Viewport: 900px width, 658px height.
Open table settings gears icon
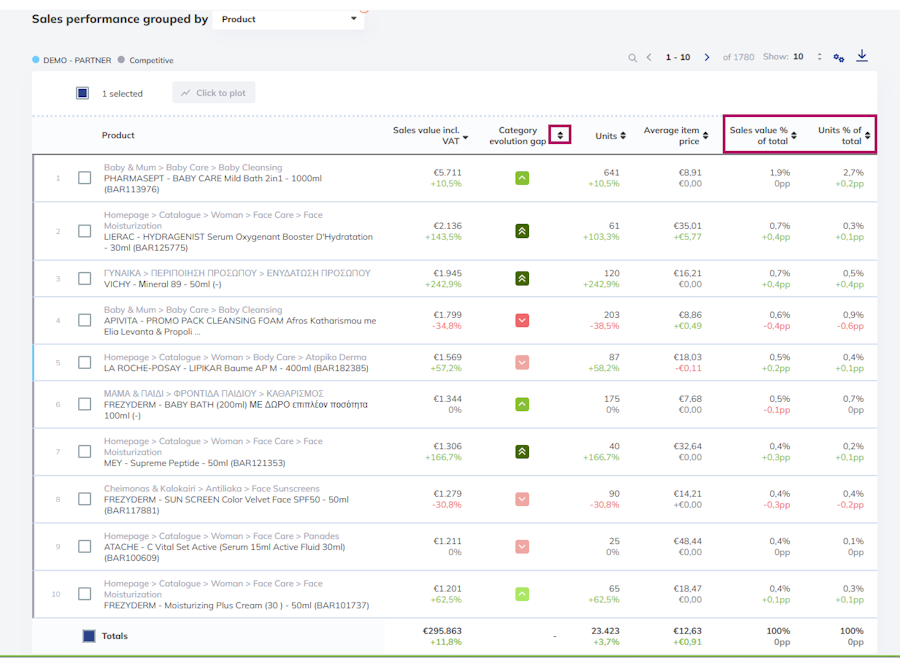pyautogui.click(x=839, y=57)
